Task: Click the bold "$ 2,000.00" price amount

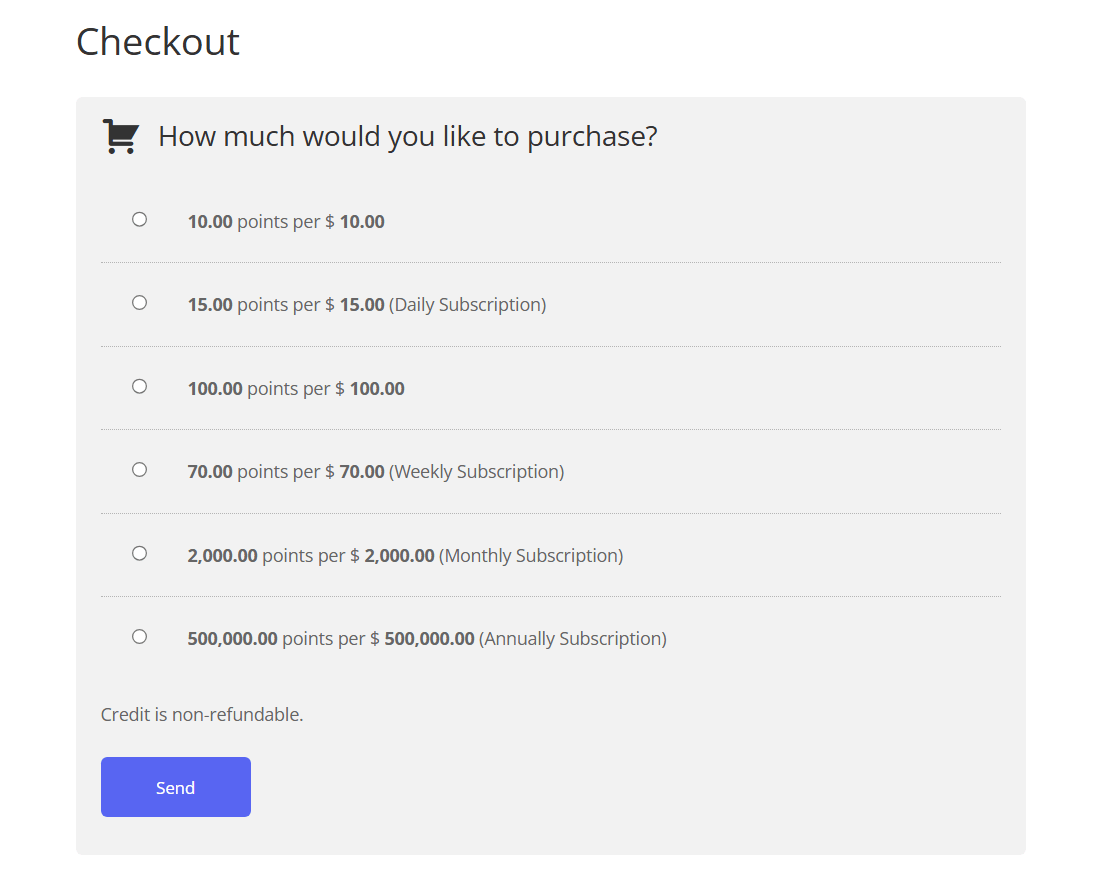Action: click(398, 556)
